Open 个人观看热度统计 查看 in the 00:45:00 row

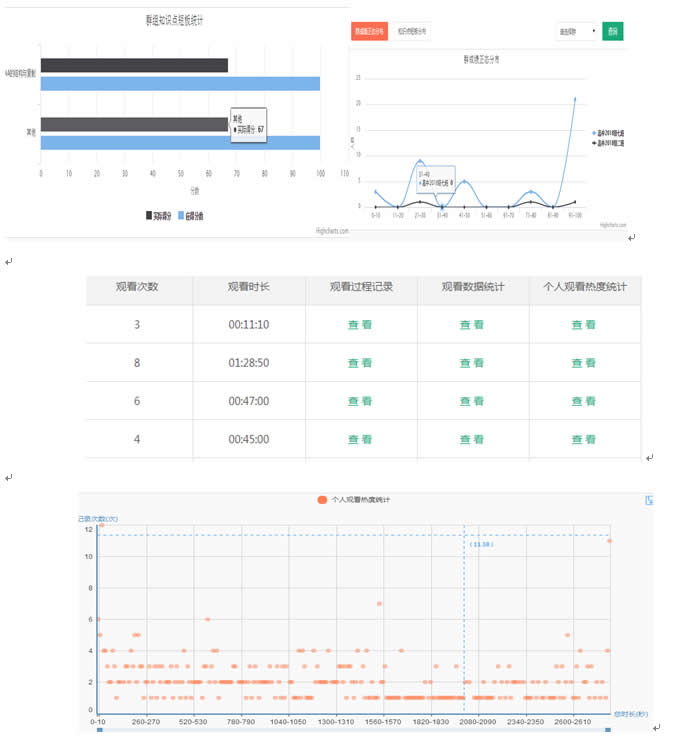click(x=584, y=439)
